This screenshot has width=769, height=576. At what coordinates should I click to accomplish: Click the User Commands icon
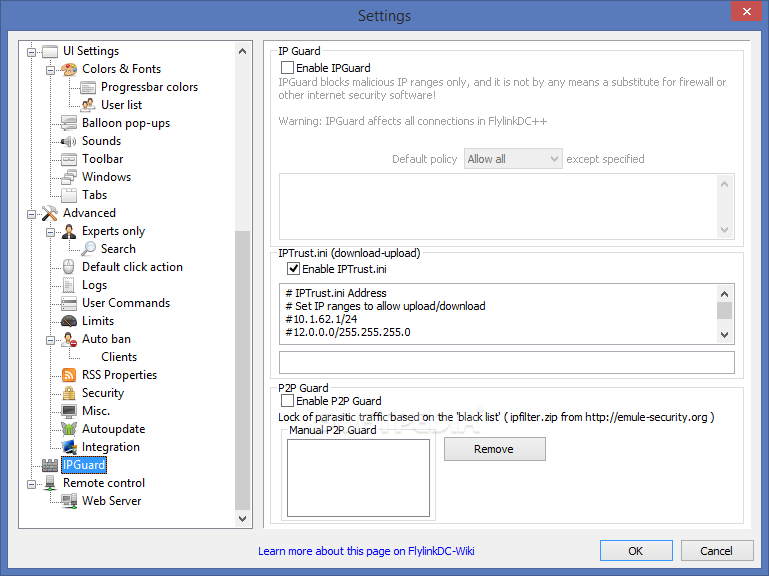point(69,303)
